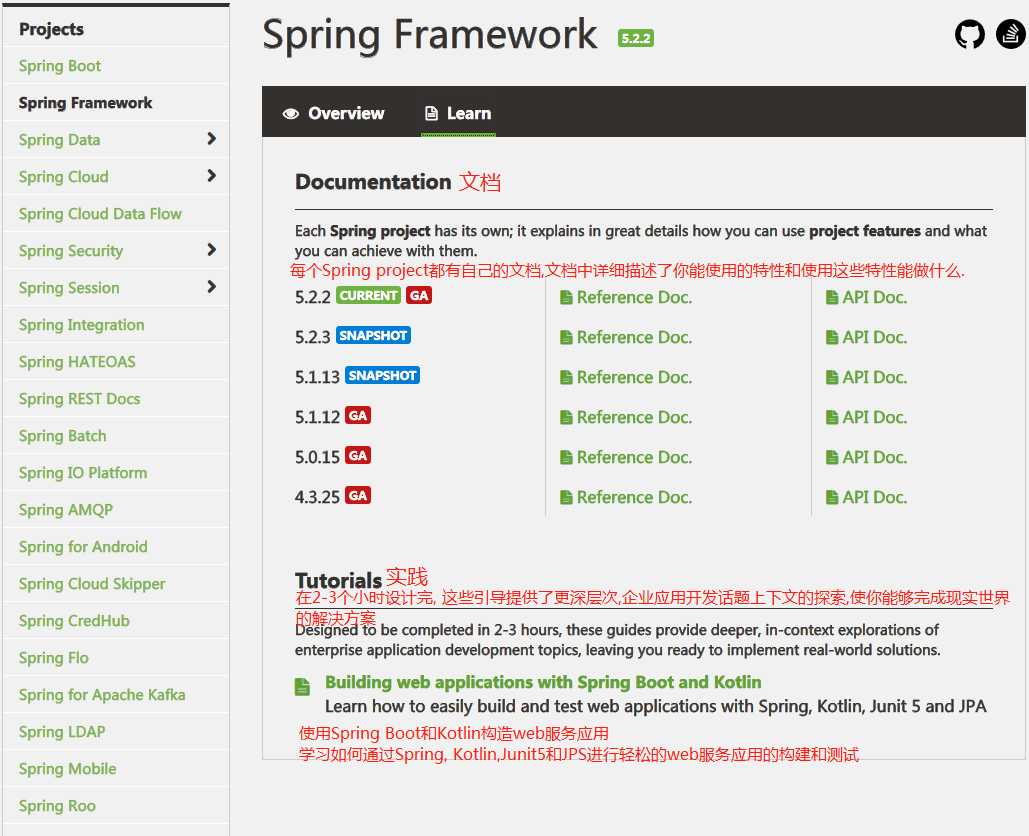Open the 5.2.3 Reference Doc. link
Screen dimensions: 1029x836
(626, 337)
